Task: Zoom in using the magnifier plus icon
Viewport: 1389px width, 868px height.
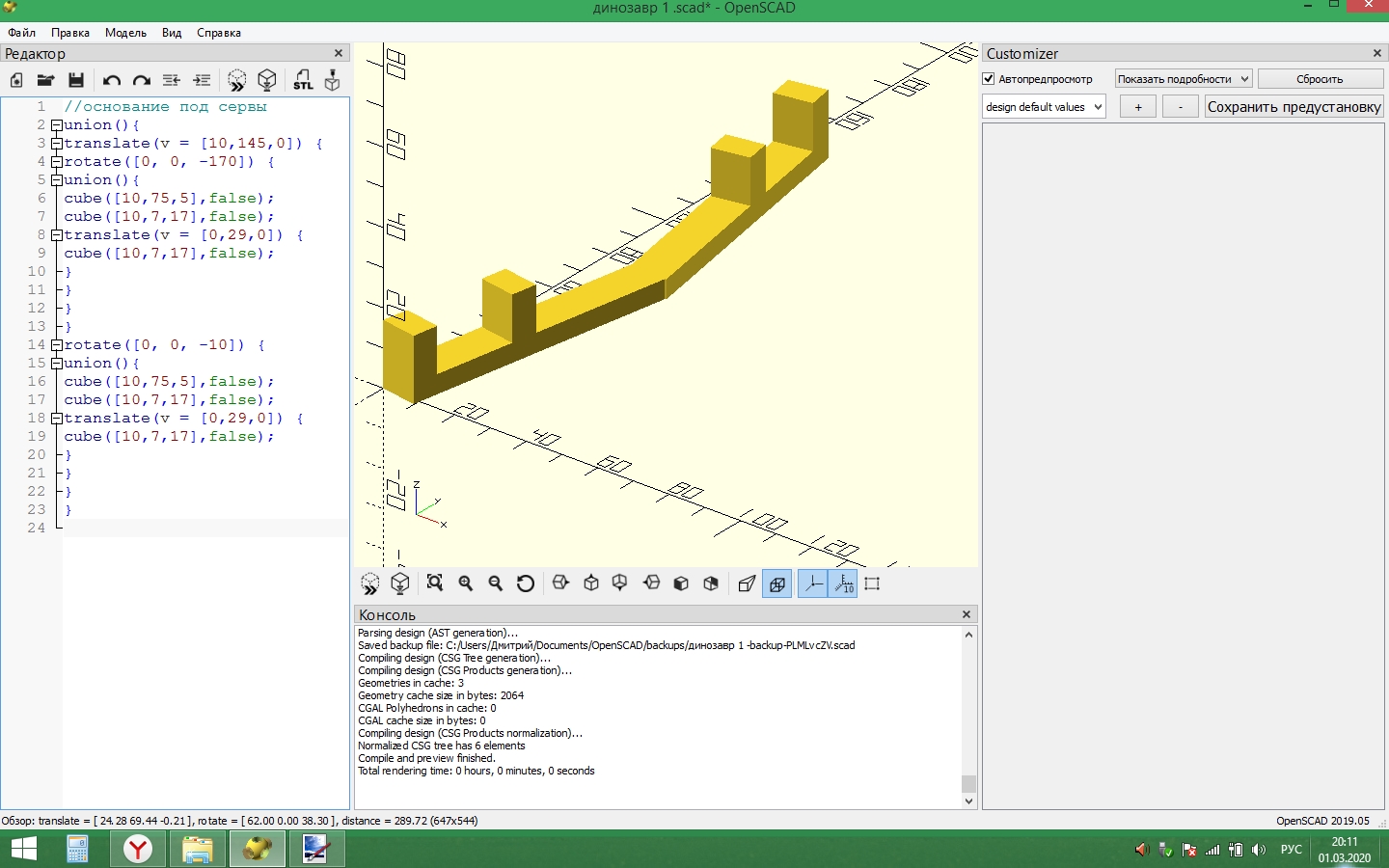Action: pos(466,583)
